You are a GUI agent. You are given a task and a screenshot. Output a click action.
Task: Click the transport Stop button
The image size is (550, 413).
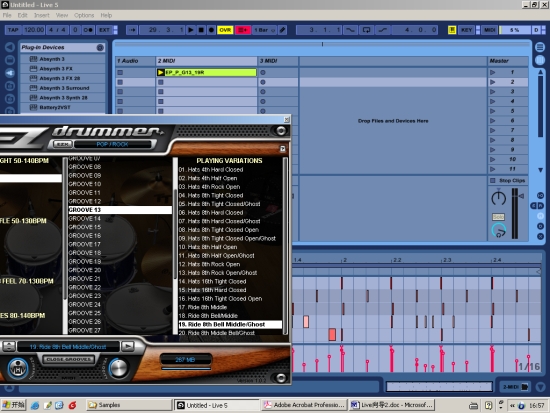(x=201, y=30)
